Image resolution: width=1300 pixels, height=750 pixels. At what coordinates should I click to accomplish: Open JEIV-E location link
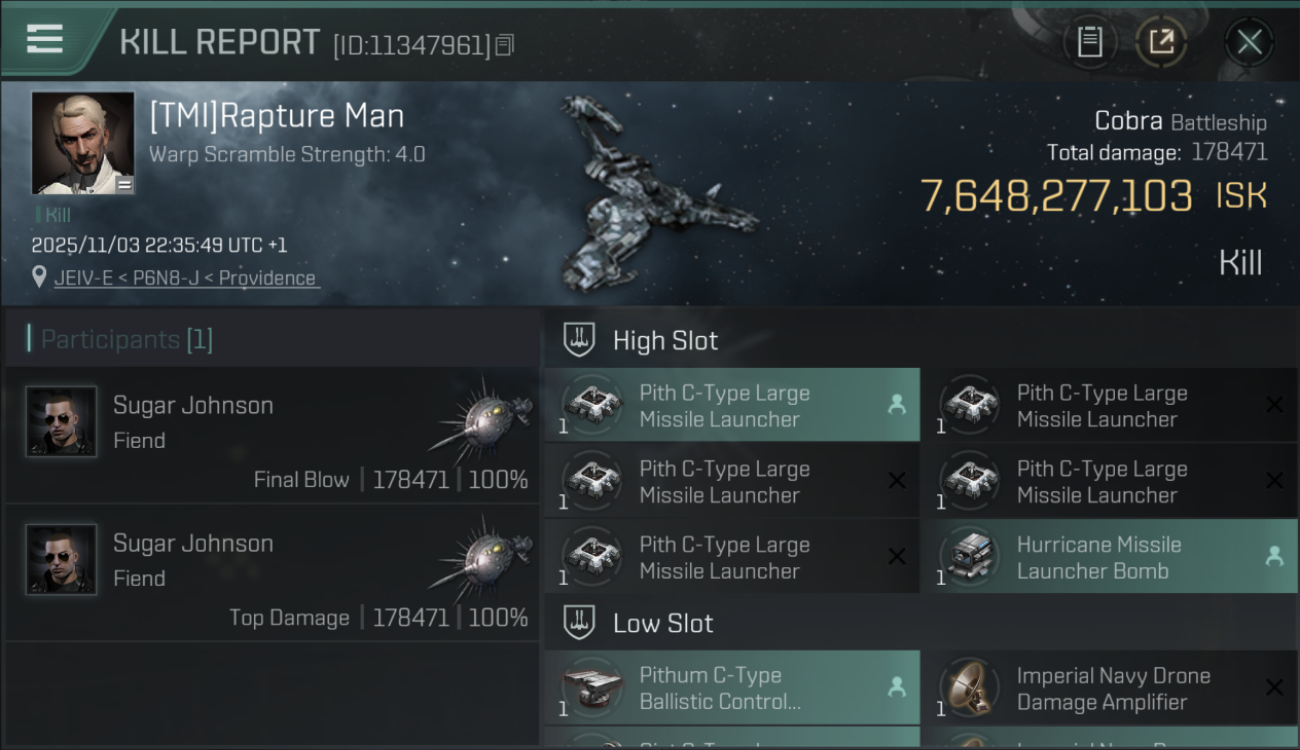(x=185, y=278)
